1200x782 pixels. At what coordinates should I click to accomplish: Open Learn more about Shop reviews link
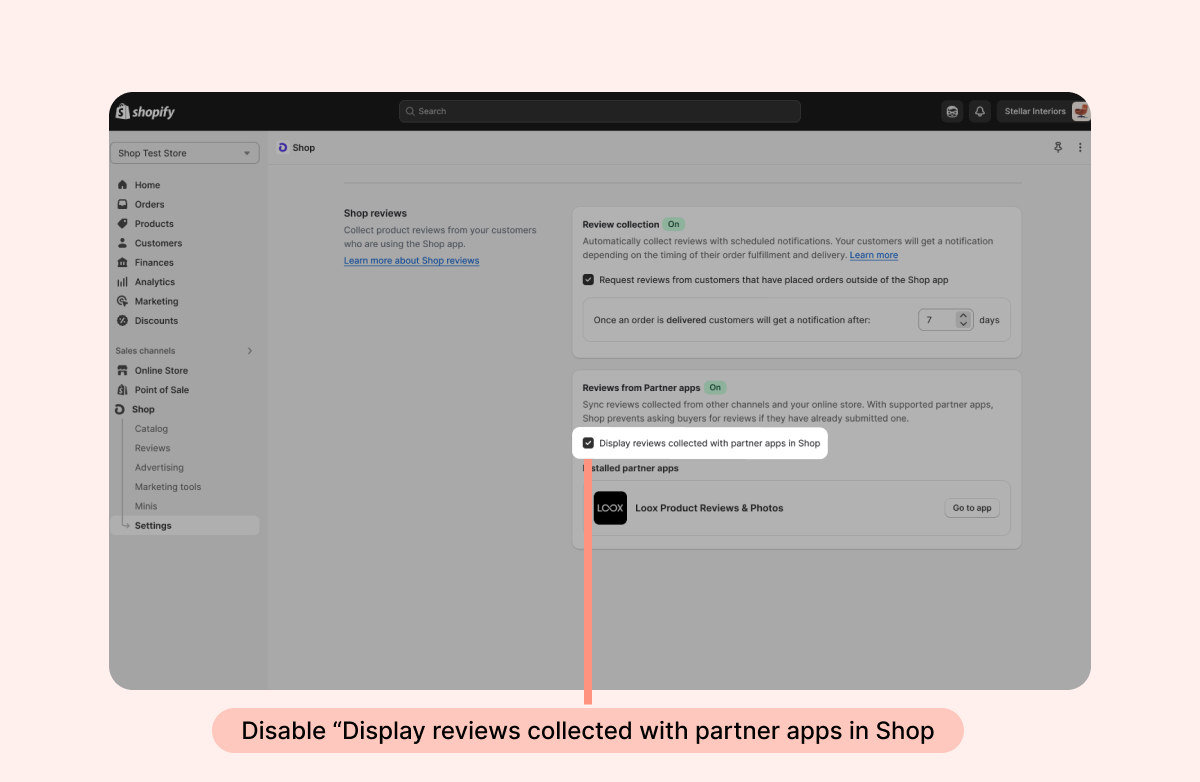[411, 261]
